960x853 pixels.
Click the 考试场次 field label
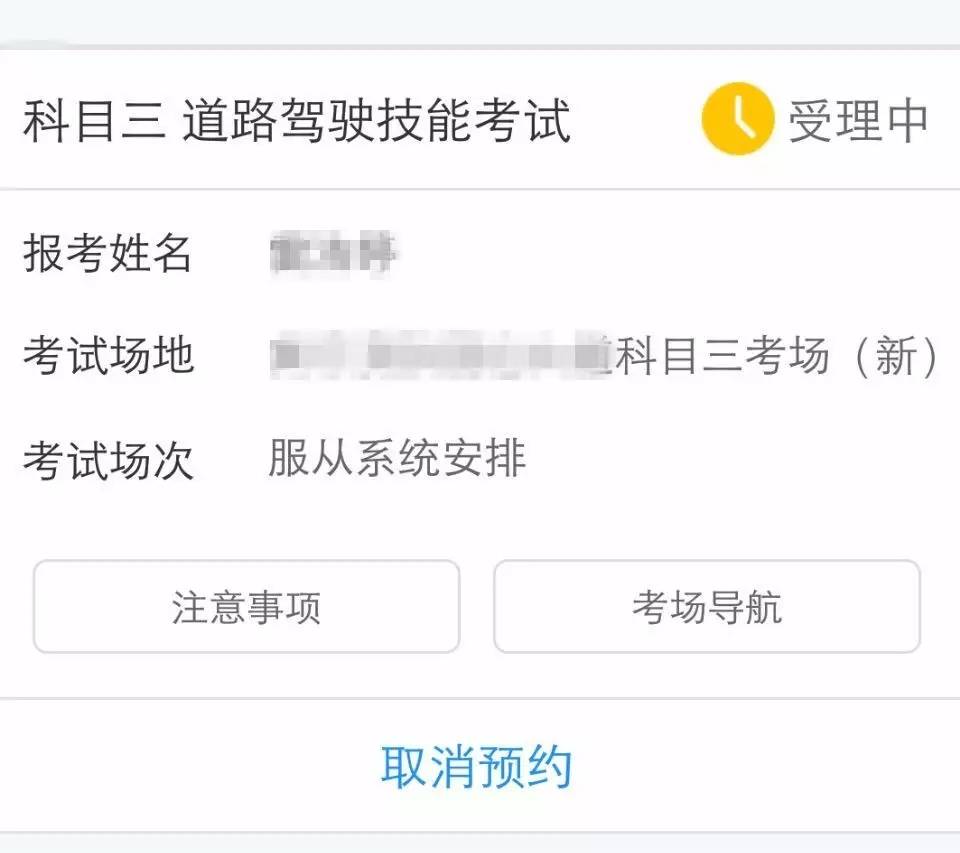coord(108,461)
